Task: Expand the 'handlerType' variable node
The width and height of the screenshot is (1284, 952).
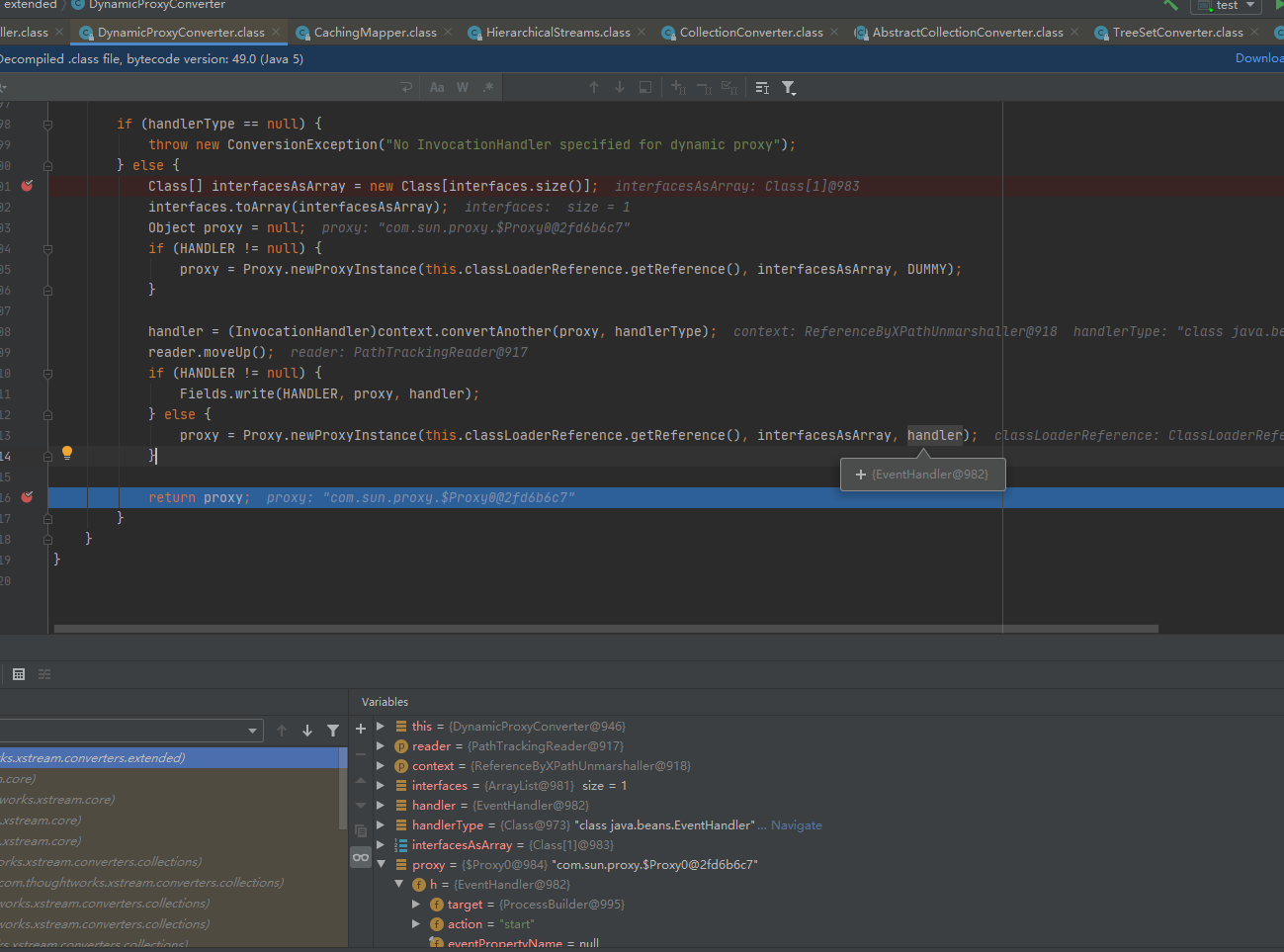Action: click(381, 824)
